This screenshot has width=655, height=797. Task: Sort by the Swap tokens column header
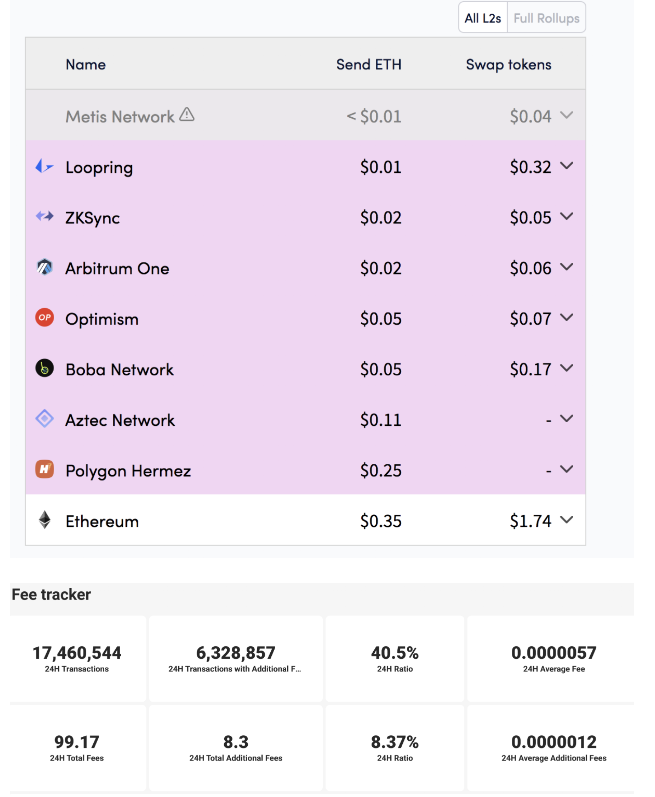[x=509, y=65]
